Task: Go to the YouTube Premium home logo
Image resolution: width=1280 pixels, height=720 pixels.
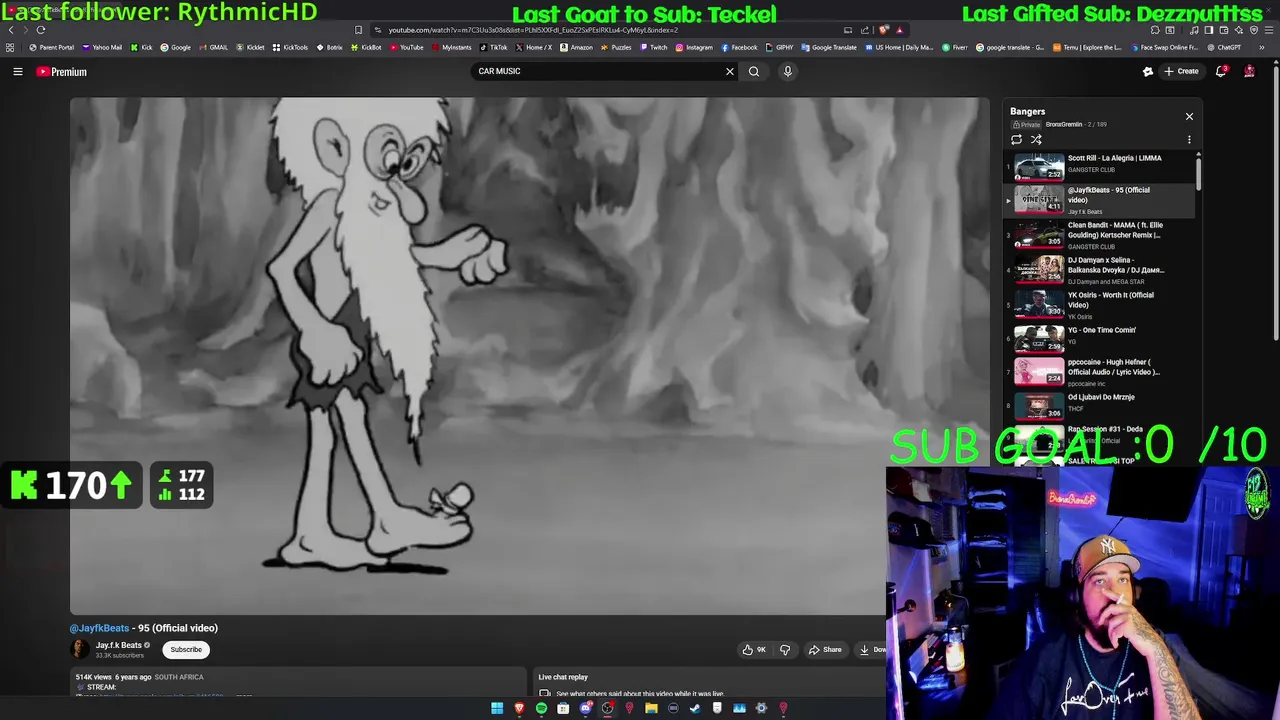Action: tap(62, 71)
